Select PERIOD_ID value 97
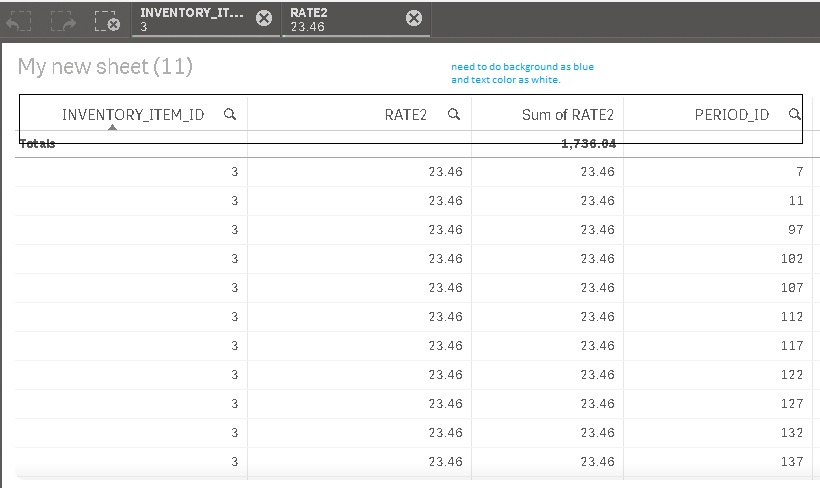The height and width of the screenshot is (488, 820). click(795, 230)
